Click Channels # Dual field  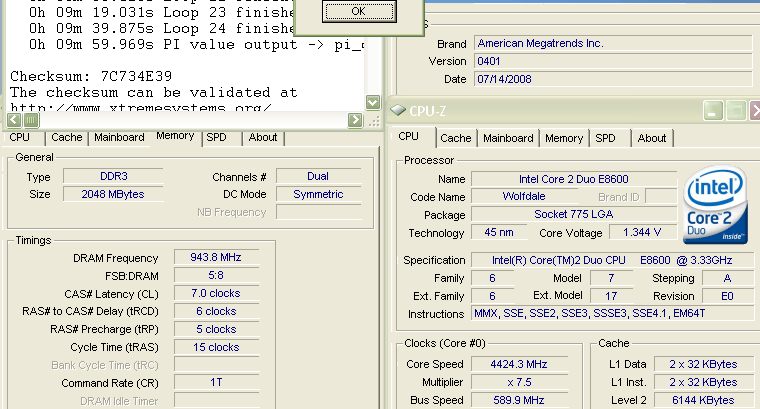(x=318, y=176)
